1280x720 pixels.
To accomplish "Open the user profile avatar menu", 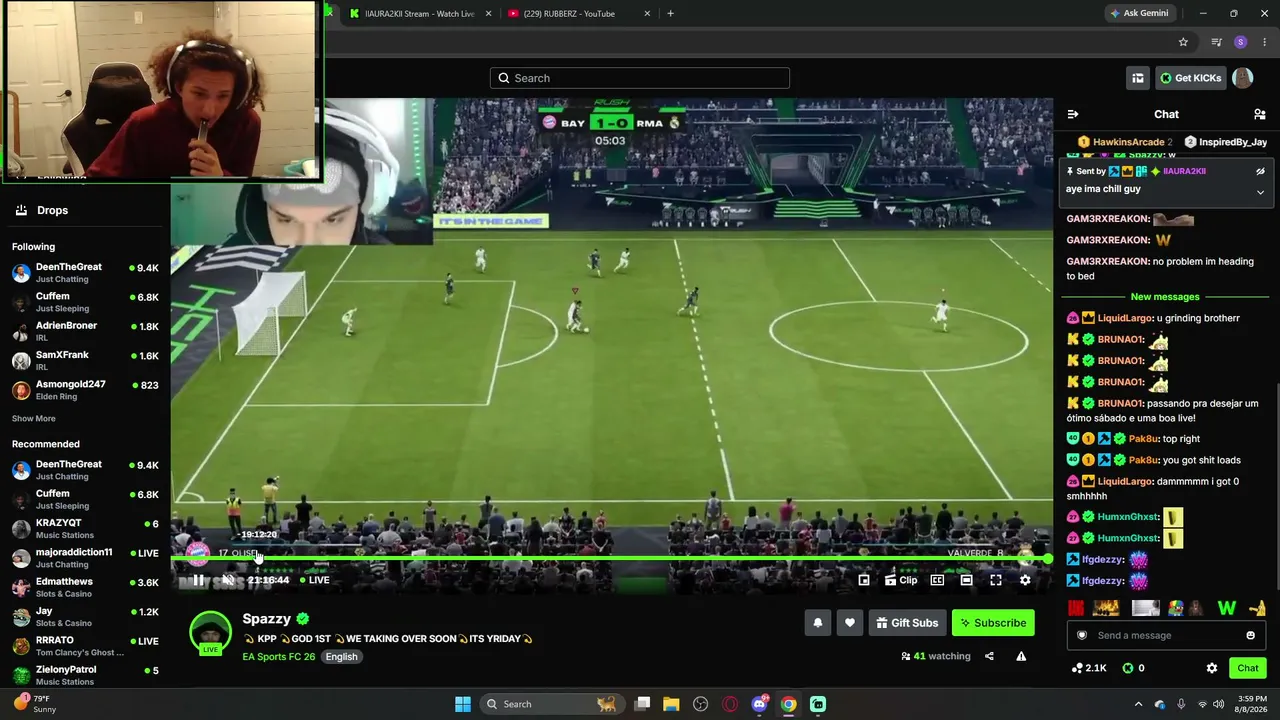I will (1243, 78).
